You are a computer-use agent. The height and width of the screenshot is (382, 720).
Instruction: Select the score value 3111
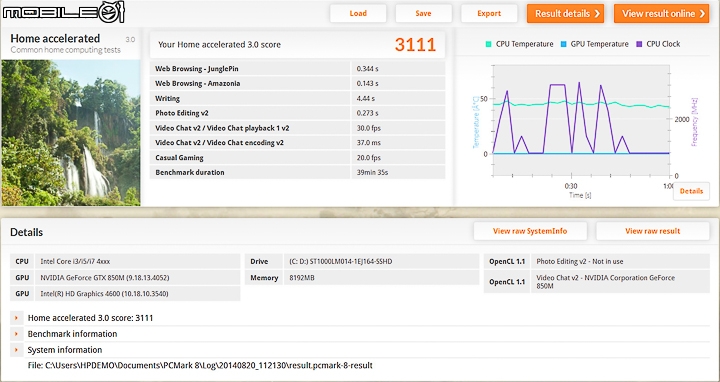coord(415,45)
